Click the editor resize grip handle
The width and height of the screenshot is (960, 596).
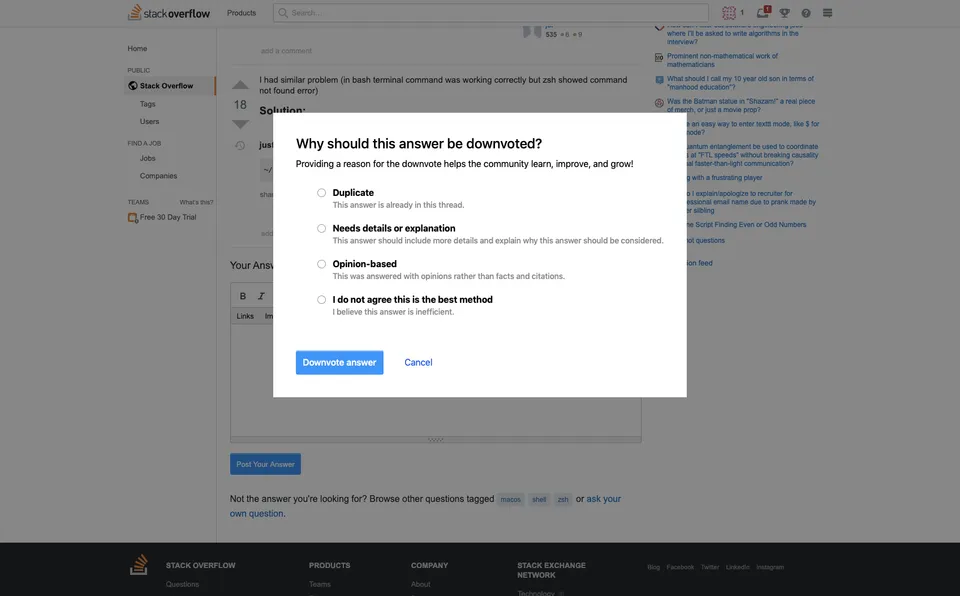pyautogui.click(x=435, y=440)
